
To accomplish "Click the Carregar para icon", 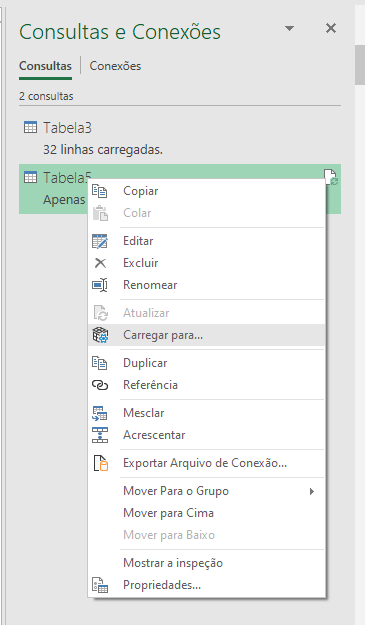I will 100,335.
